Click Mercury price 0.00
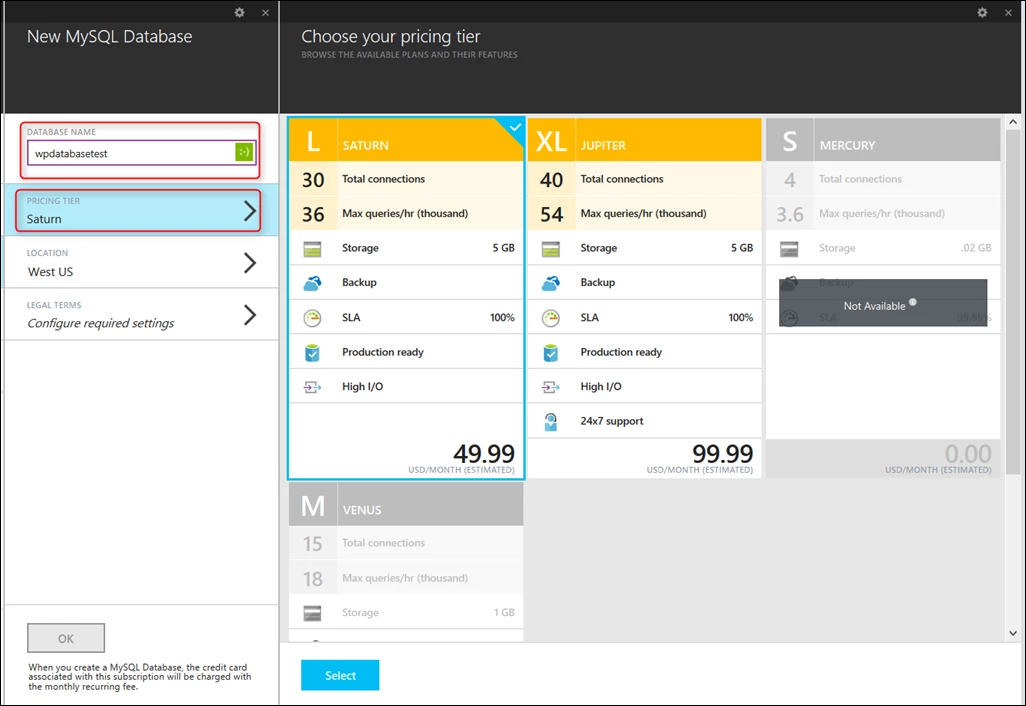The width and height of the screenshot is (1026, 706). tap(968, 453)
